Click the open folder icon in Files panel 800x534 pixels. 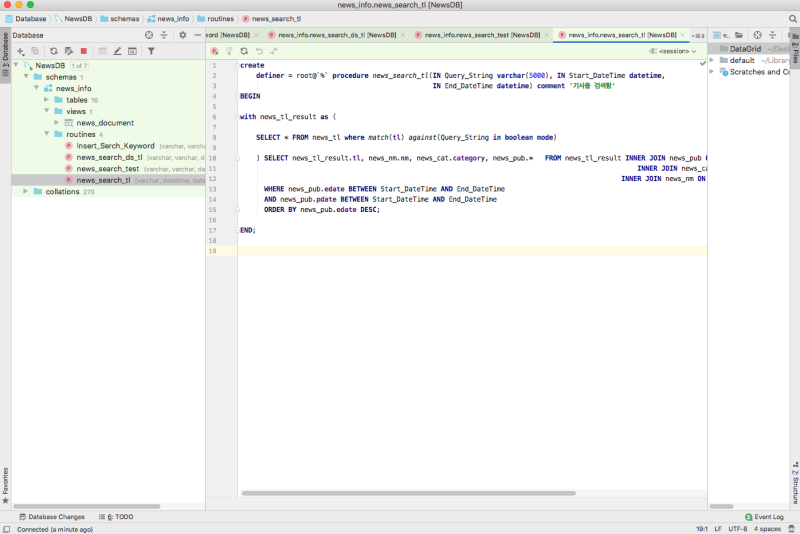tap(739, 35)
